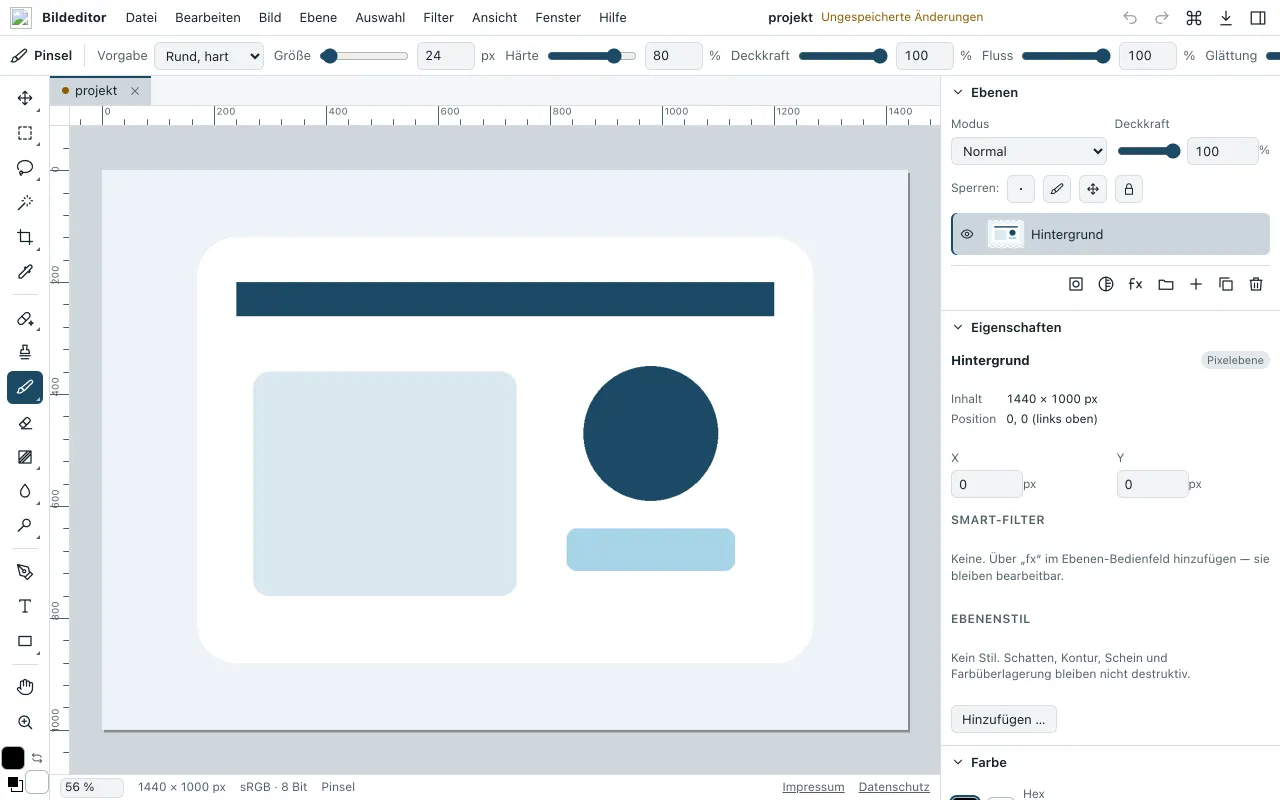Open the Datenschutz link
This screenshot has width=1280, height=800.
894,787
